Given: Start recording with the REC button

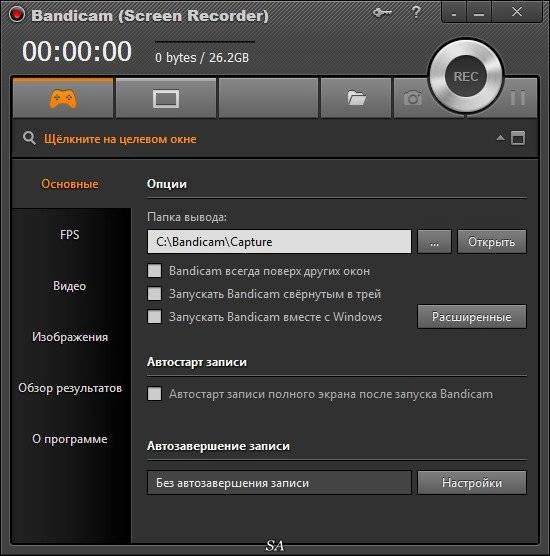Looking at the screenshot, I should tap(466, 76).
